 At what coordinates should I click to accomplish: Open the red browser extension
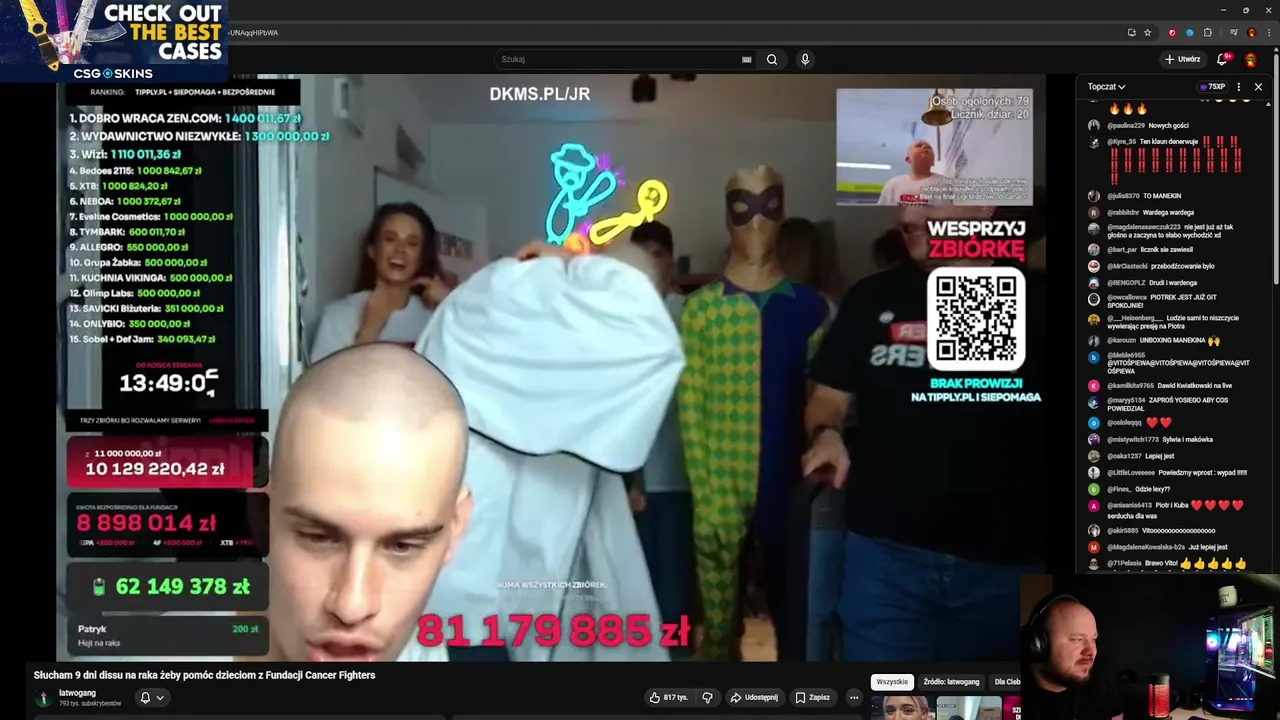click(x=1172, y=32)
